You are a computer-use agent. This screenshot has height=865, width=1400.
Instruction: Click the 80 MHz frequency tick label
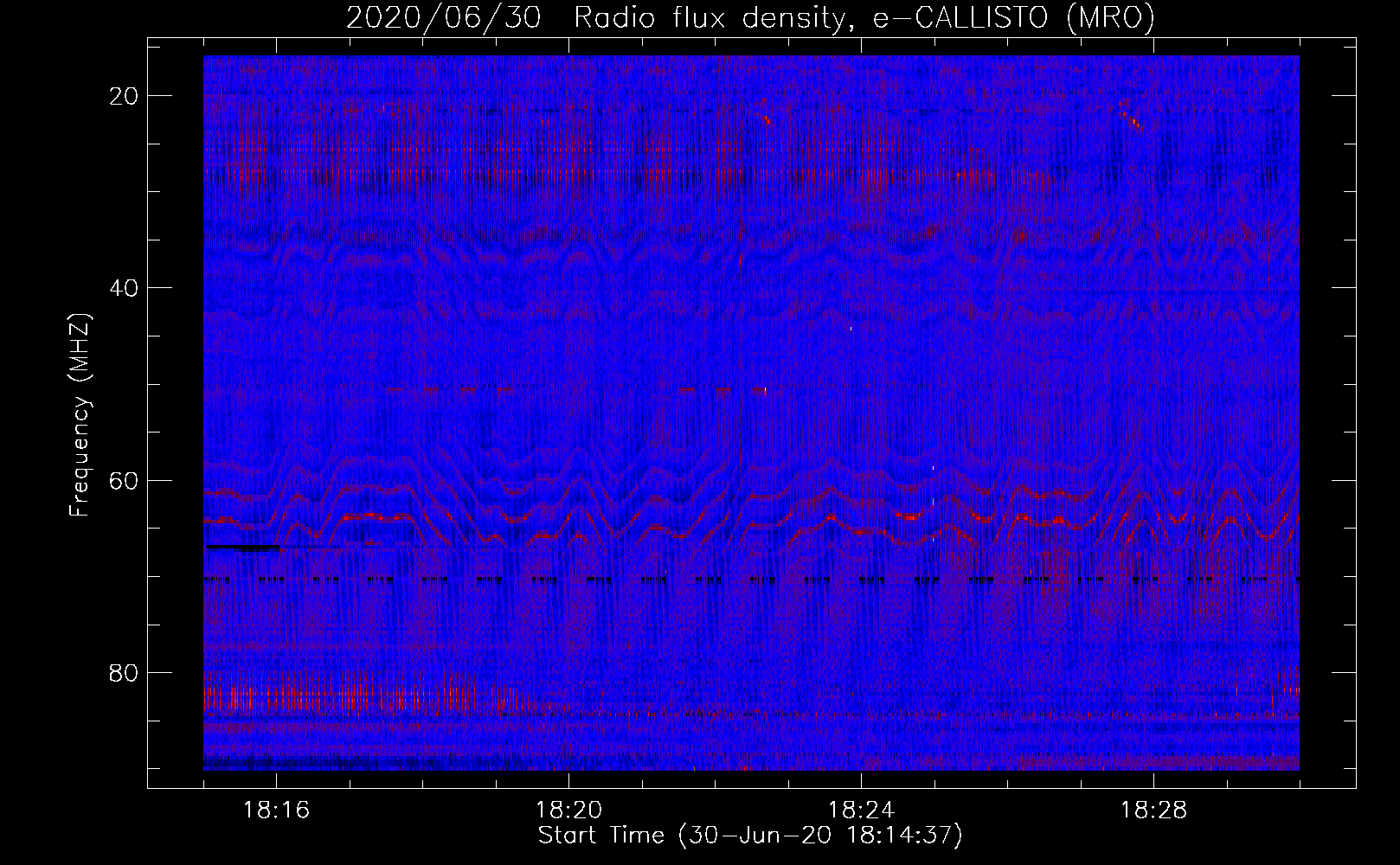pyautogui.click(x=124, y=672)
